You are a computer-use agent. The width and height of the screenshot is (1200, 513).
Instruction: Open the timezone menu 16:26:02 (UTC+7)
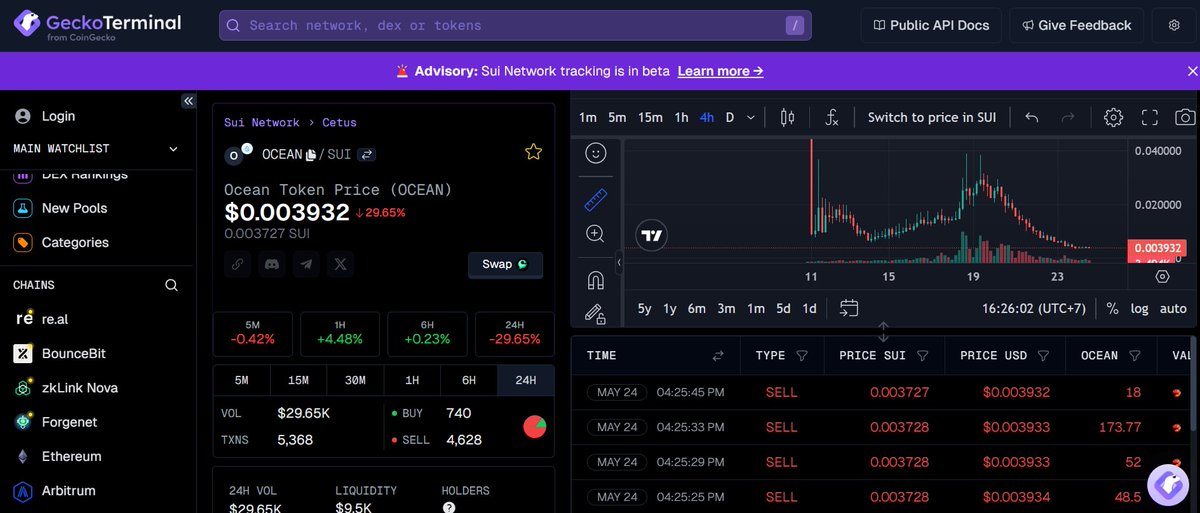click(1034, 308)
